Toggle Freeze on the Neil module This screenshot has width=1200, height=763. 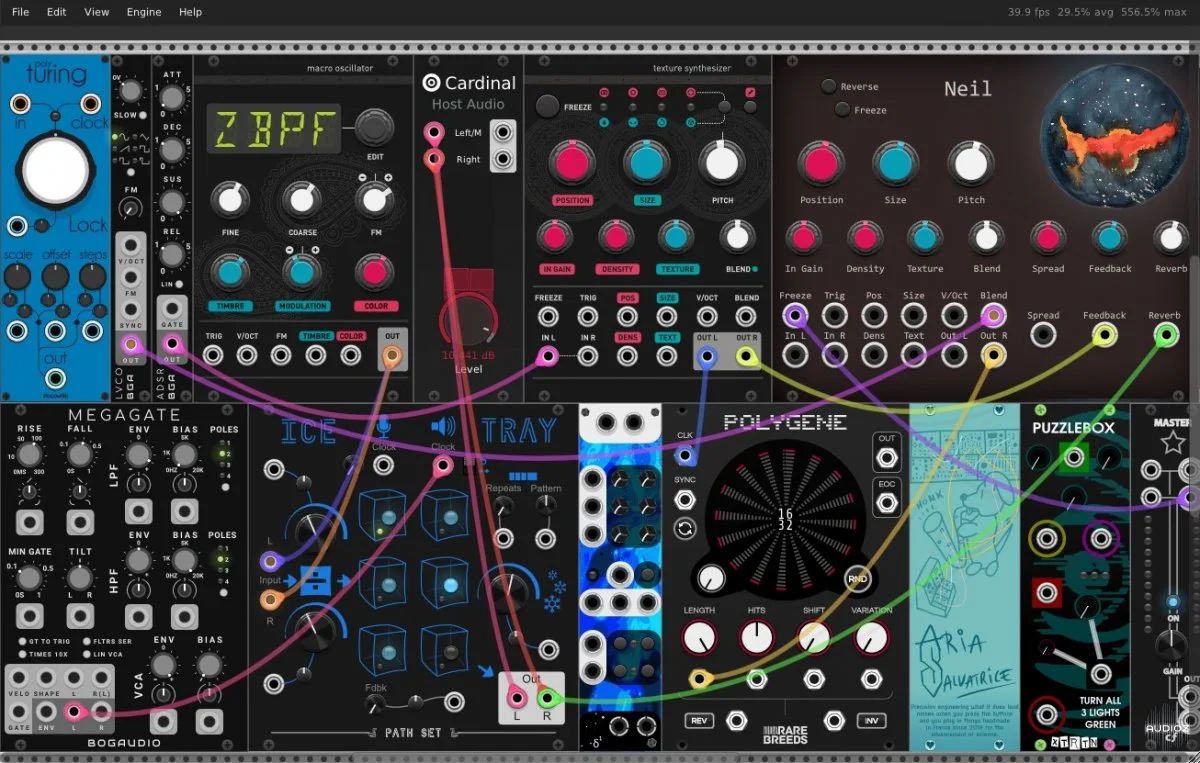(x=844, y=109)
